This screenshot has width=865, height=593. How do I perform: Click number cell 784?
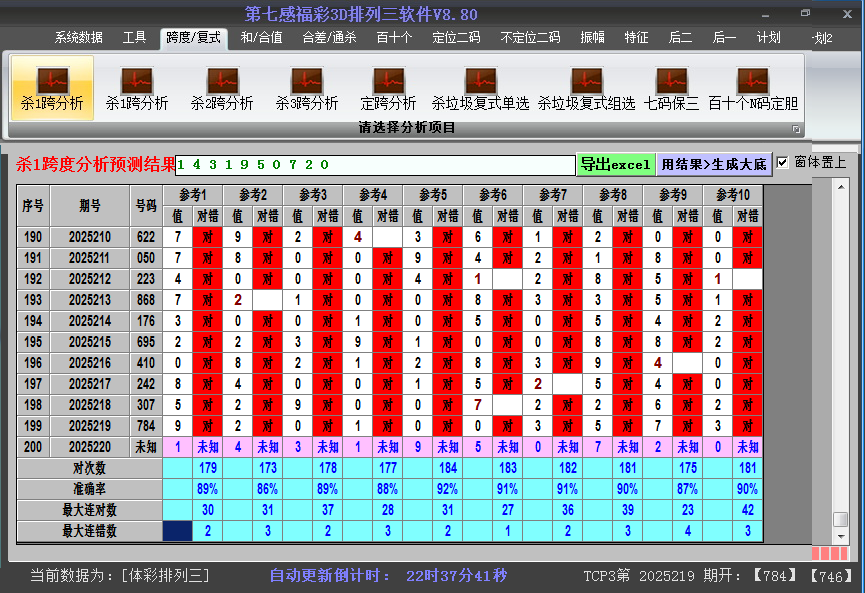[x=146, y=426]
